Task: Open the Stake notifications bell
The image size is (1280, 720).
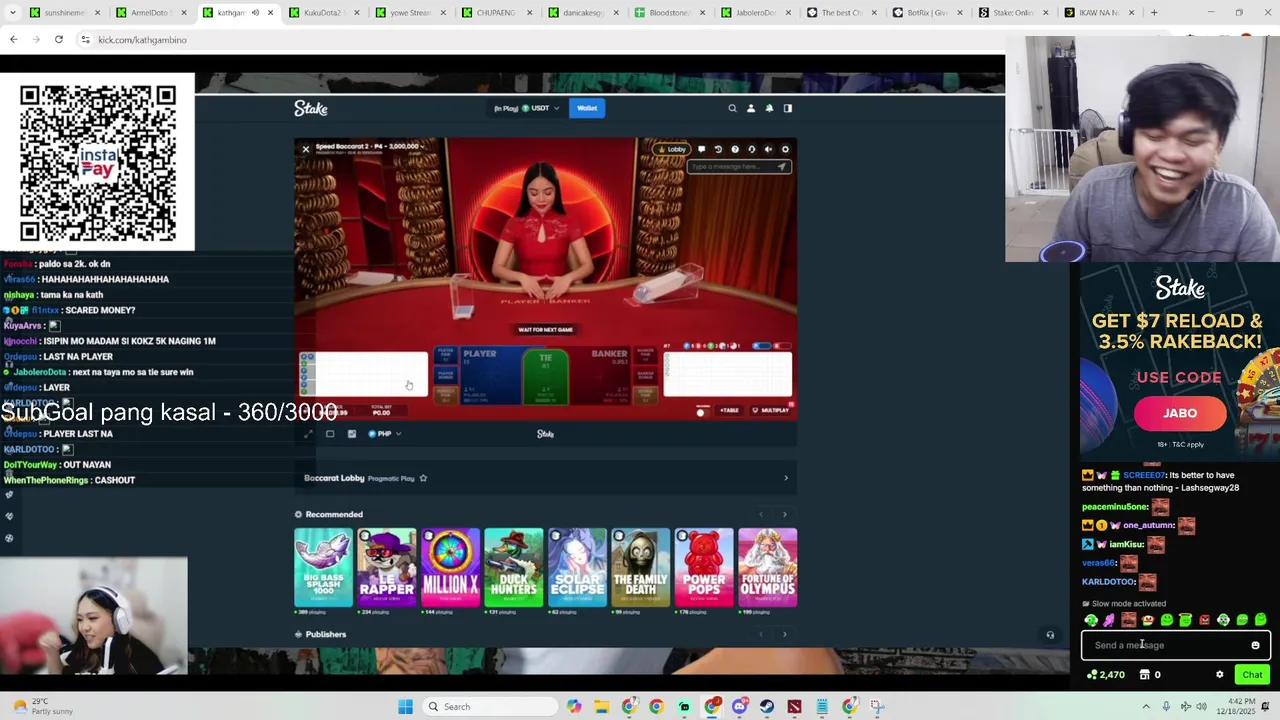Action: pos(769,108)
